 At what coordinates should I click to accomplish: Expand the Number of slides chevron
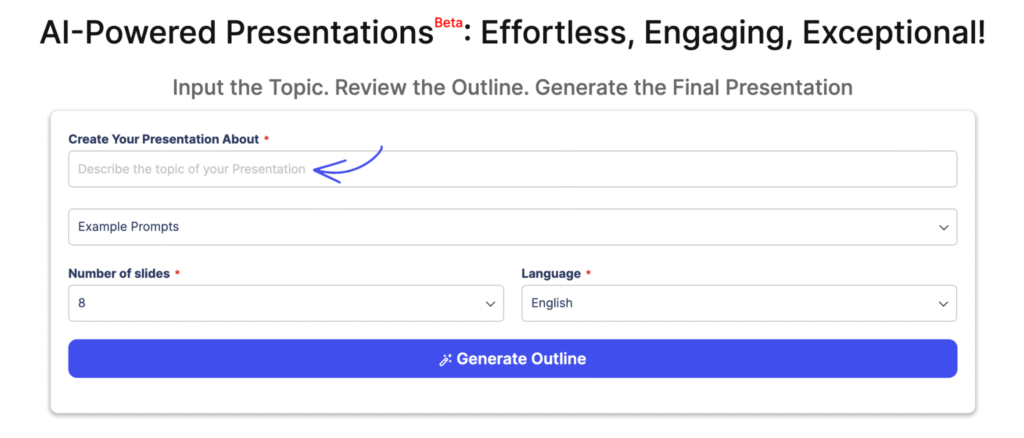[x=490, y=304]
